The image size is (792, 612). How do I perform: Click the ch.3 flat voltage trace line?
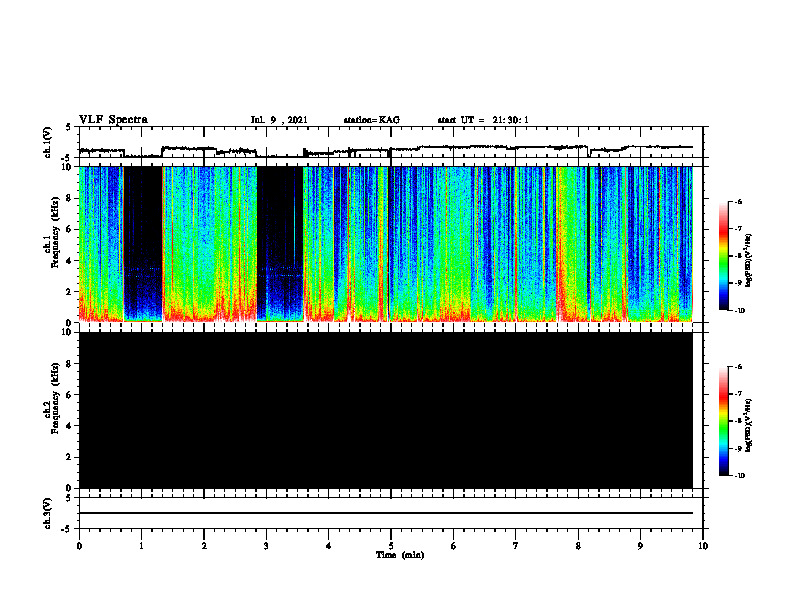pyautogui.click(x=386, y=513)
